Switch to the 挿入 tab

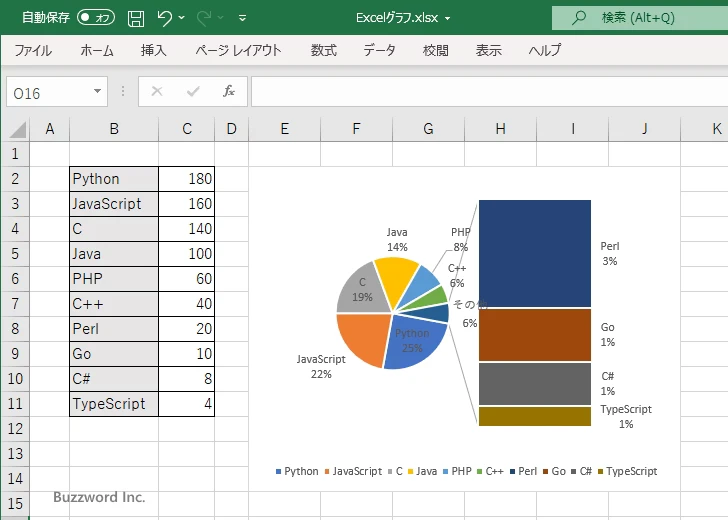point(154,50)
